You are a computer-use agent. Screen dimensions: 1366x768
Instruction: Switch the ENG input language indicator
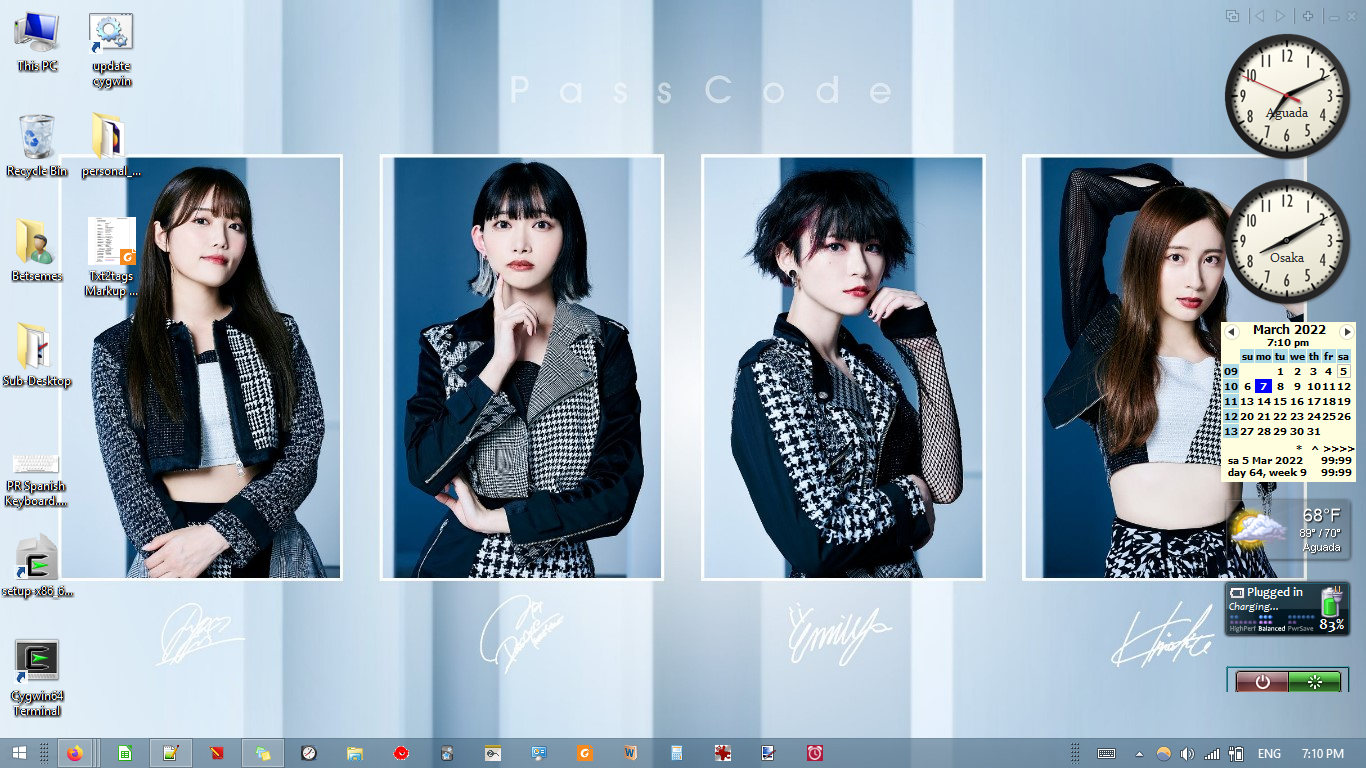1269,753
